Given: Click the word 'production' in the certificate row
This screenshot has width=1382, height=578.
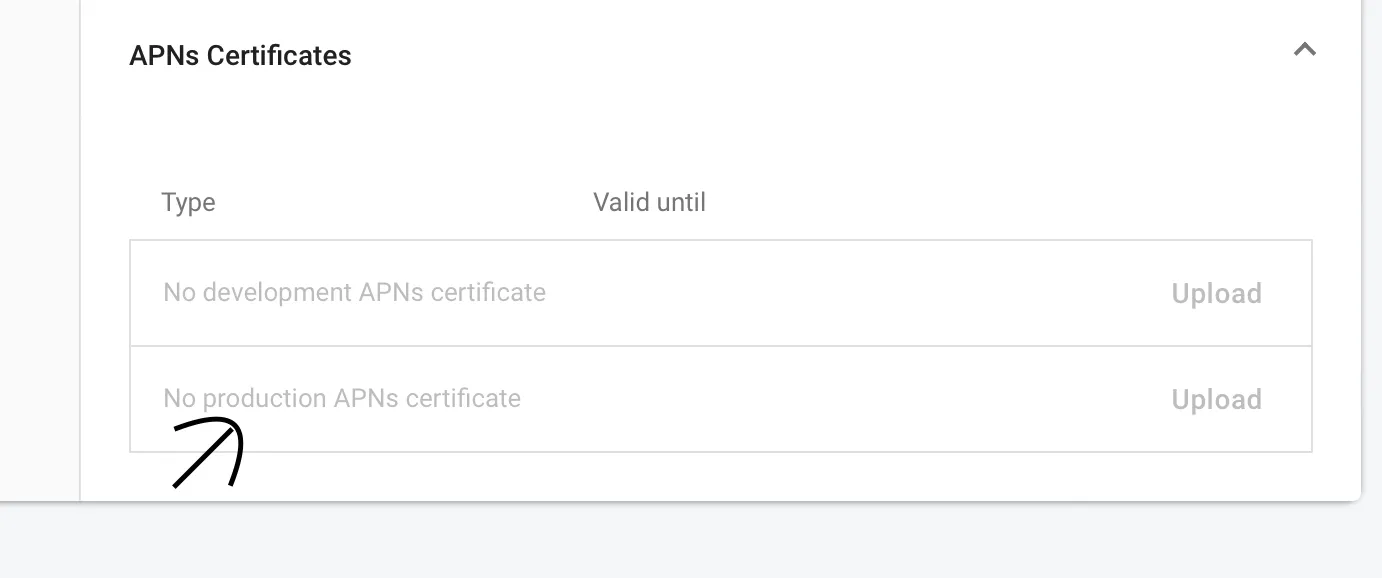Looking at the screenshot, I should (x=265, y=399).
